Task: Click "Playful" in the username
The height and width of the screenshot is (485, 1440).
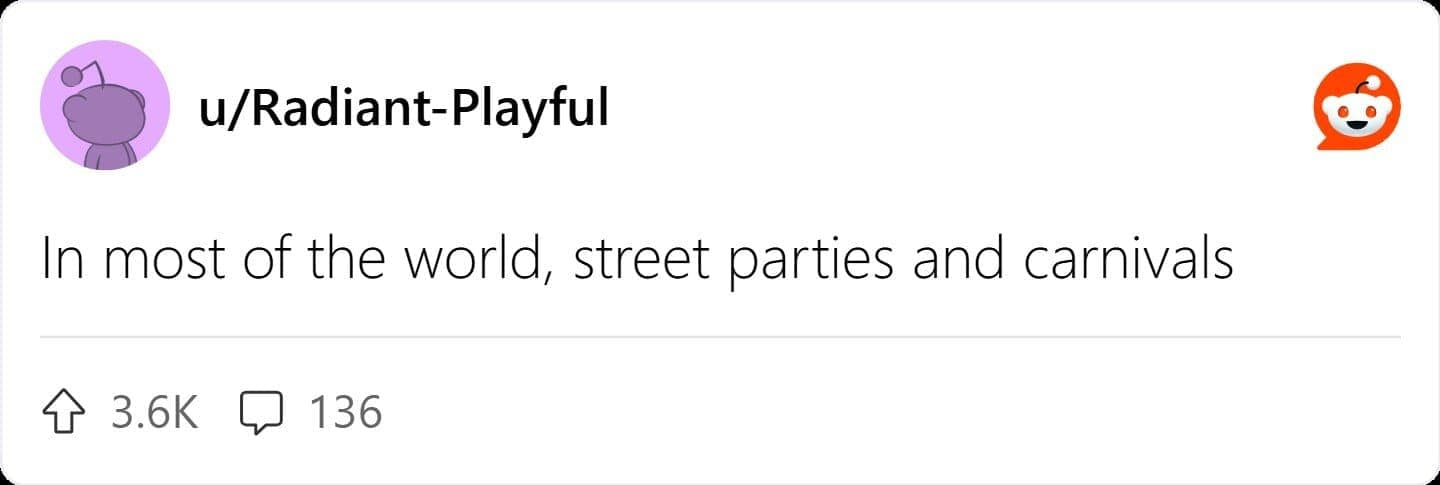Action: (x=529, y=106)
